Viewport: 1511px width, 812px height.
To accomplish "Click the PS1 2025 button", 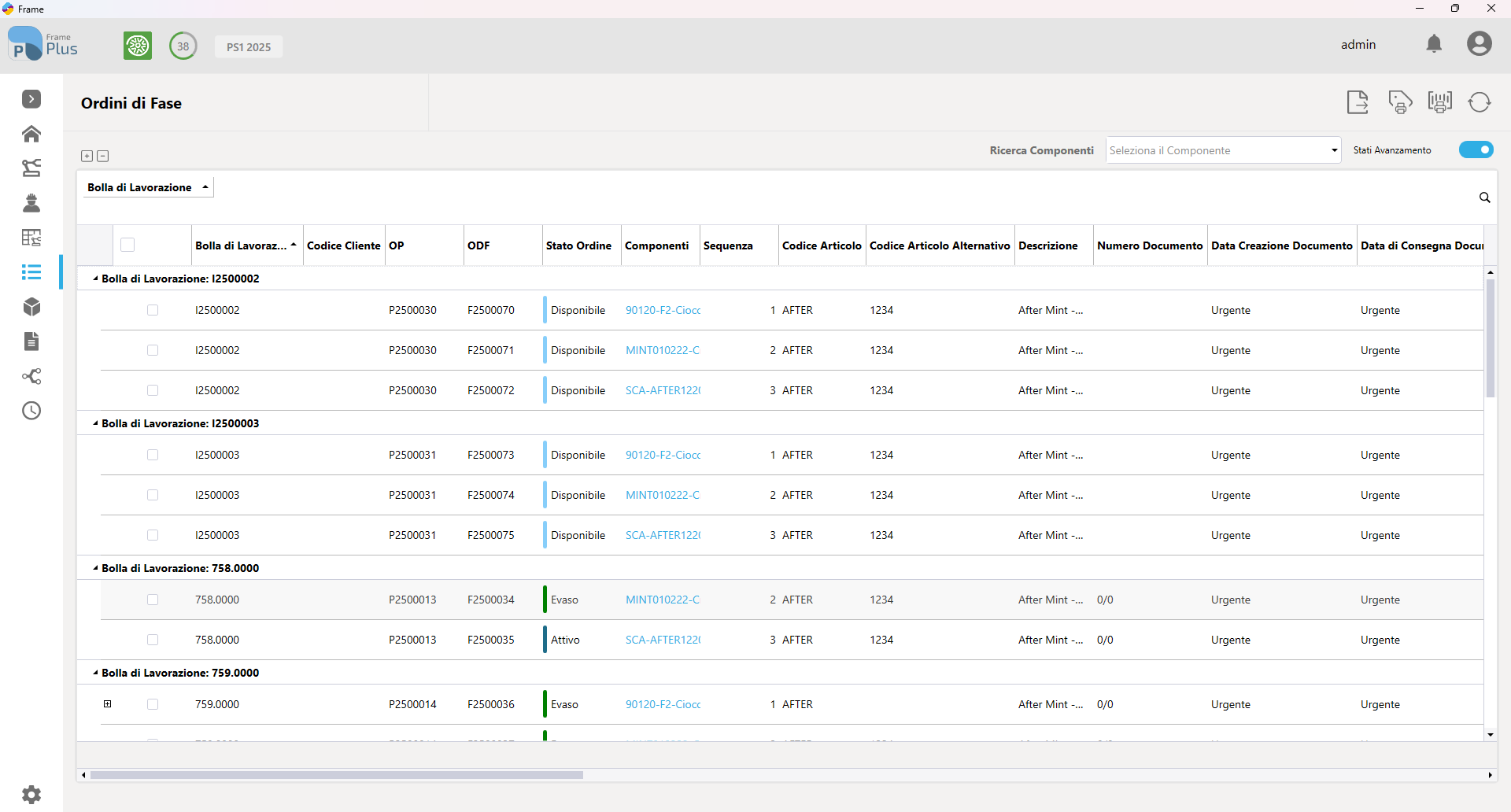I will (249, 46).
